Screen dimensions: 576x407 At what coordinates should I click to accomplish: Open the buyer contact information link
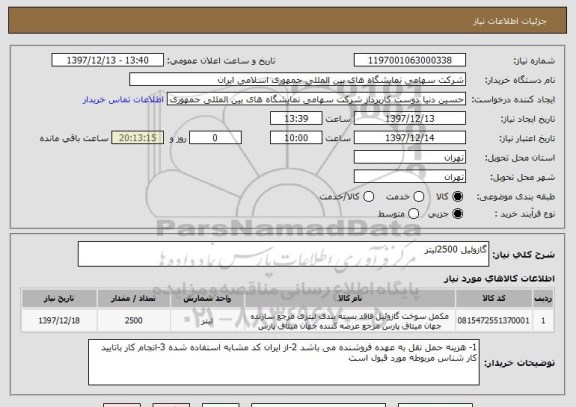click(123, 100)
